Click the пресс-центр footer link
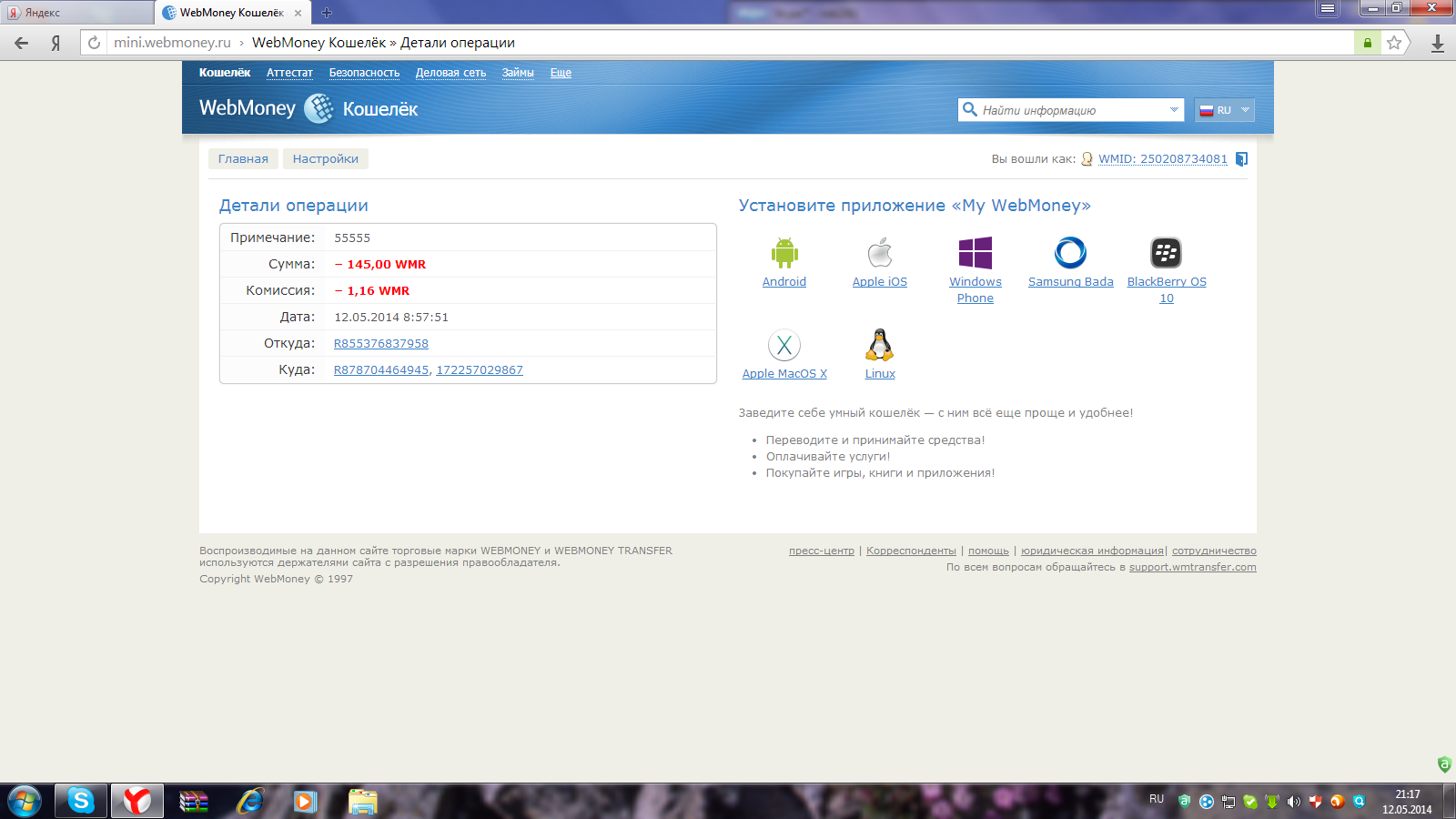This screenshot has width=1456, height=819. (822, 551)
